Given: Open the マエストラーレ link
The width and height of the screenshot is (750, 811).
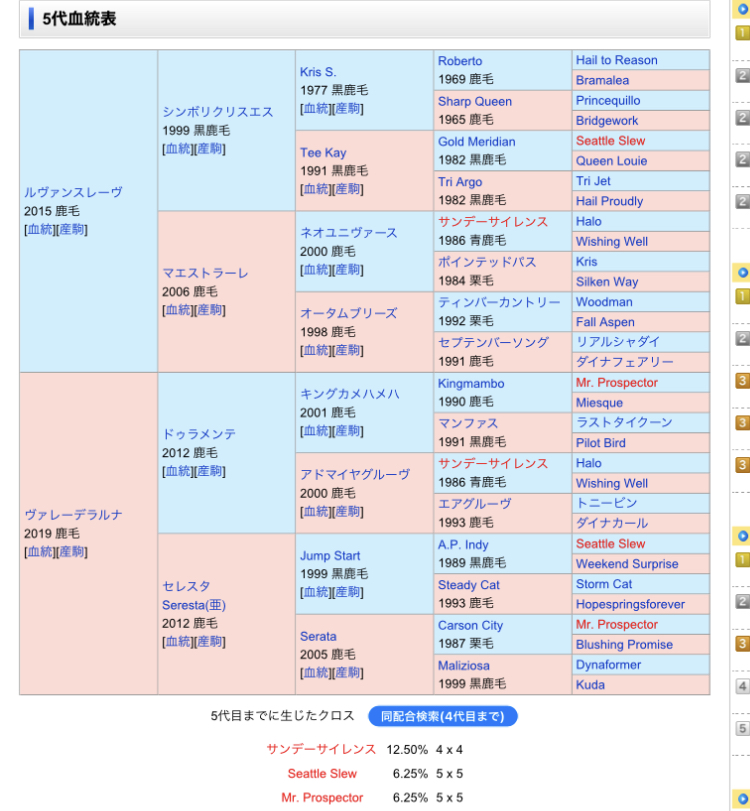Looking at the screenshot, I should tap(205, 273).
